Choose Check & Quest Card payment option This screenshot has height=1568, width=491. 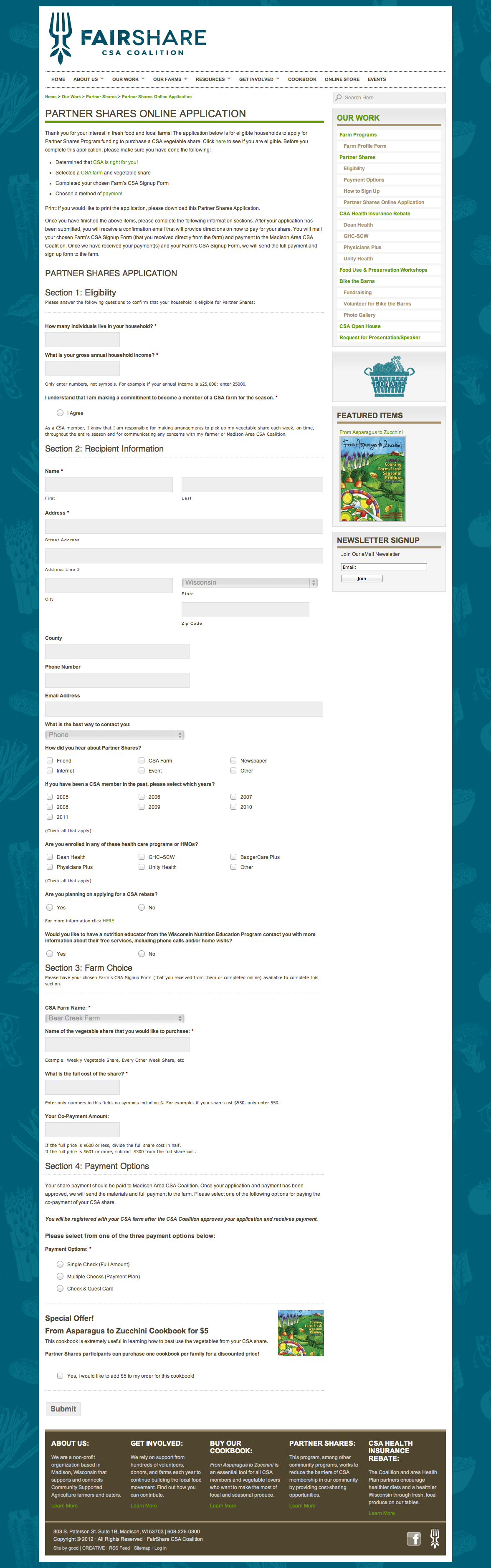(60, 1288)
